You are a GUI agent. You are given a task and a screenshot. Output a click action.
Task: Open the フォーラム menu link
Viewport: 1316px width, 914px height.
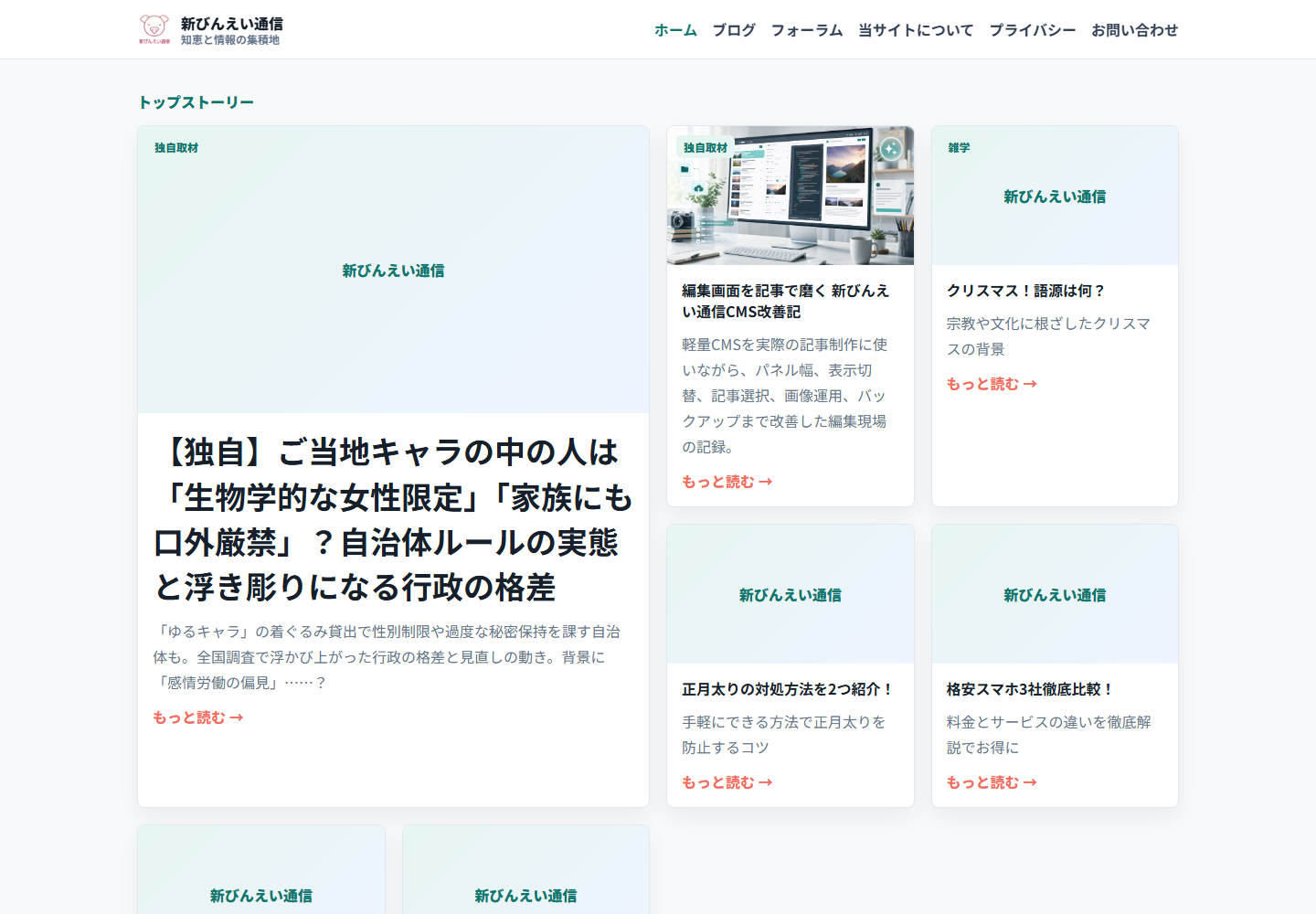807,30
